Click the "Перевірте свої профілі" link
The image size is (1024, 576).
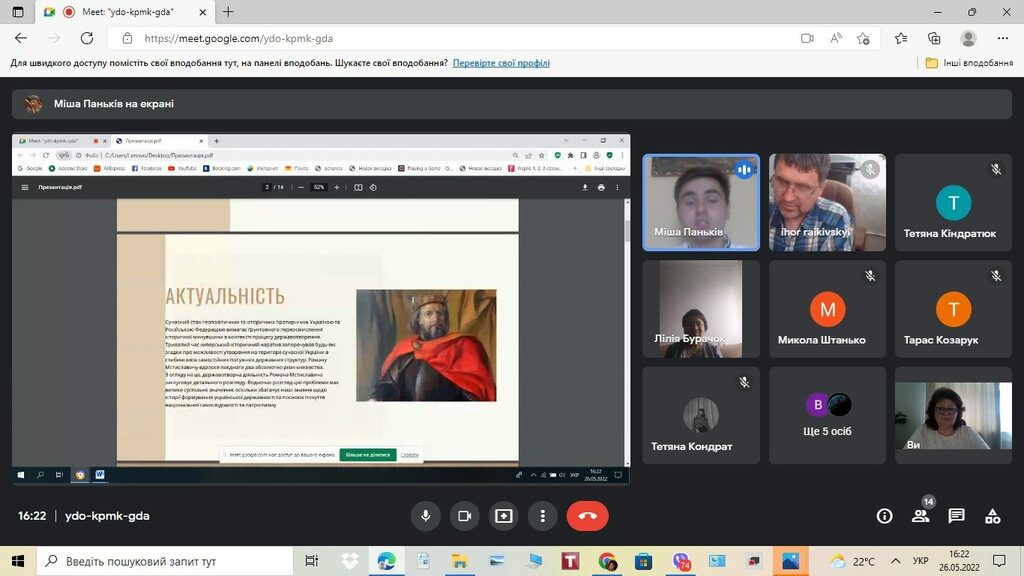point(501,63)
